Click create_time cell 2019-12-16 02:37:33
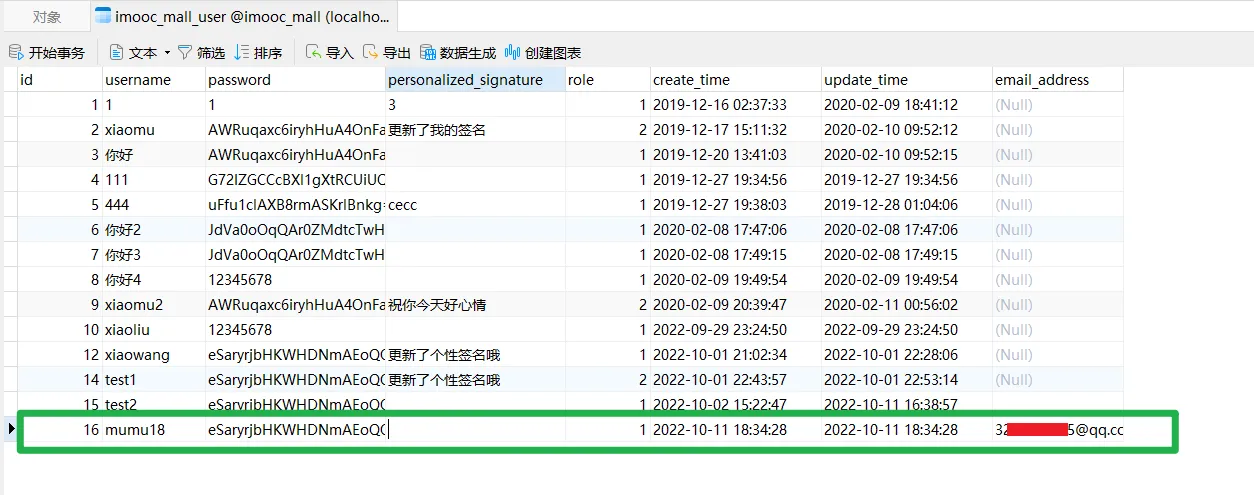This screenshot has height=495, width=1254. click(x=735, y=105)
